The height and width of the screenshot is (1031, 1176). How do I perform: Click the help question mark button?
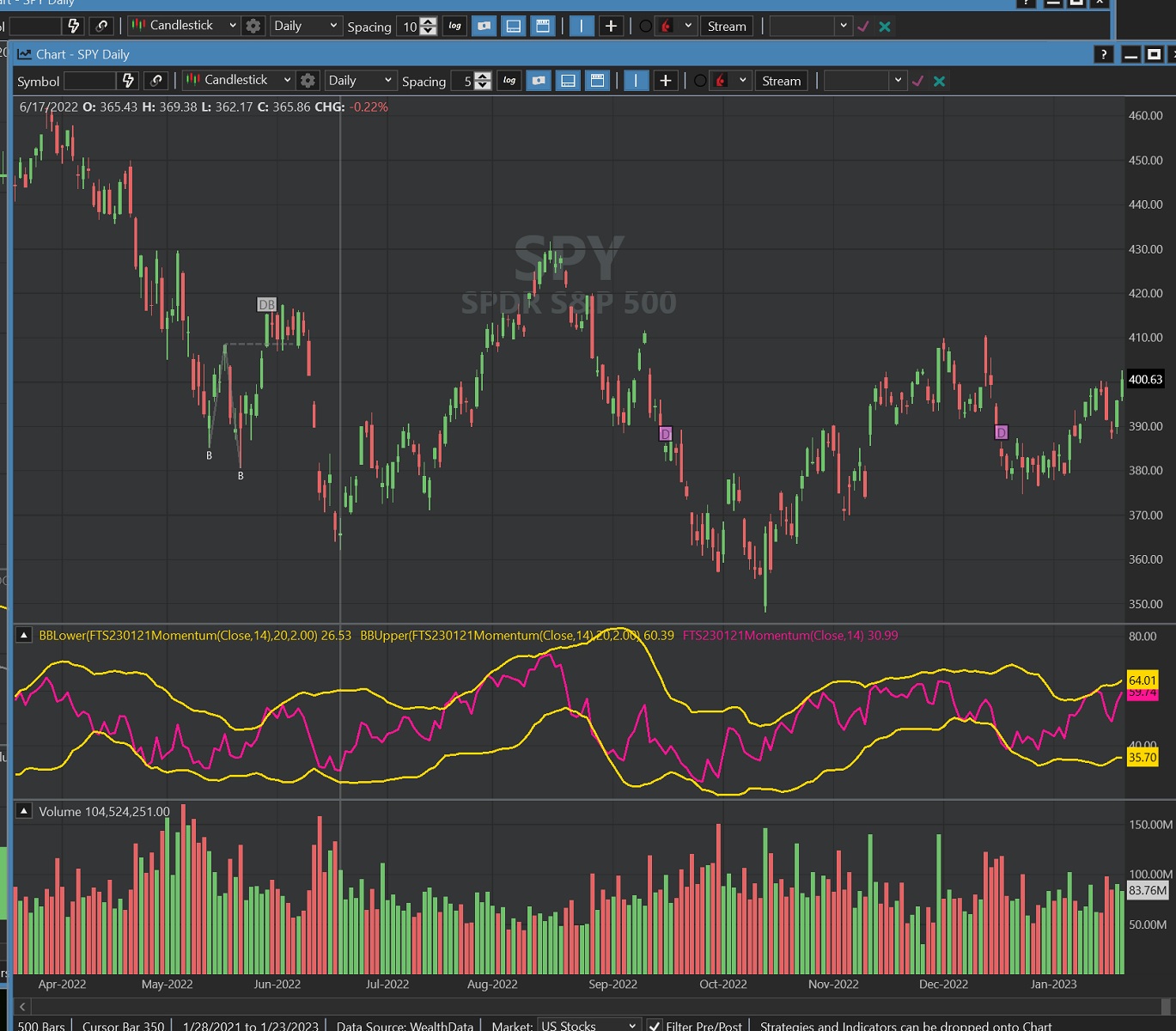click(x=1104, y=55)
